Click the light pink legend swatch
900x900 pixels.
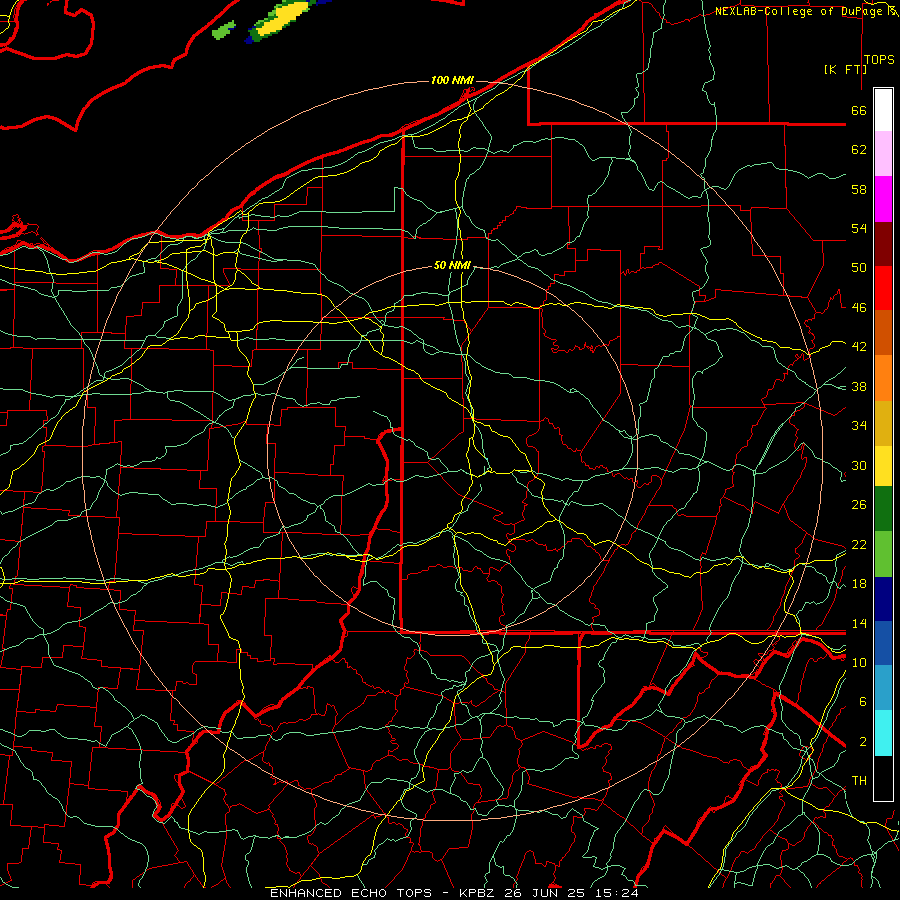[x=883, y=153]
